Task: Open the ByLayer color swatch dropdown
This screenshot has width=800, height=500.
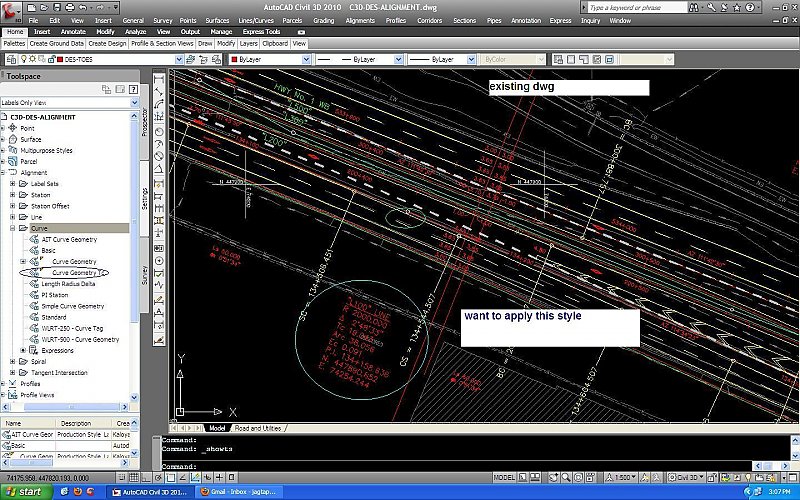Action: pos(305,60)
